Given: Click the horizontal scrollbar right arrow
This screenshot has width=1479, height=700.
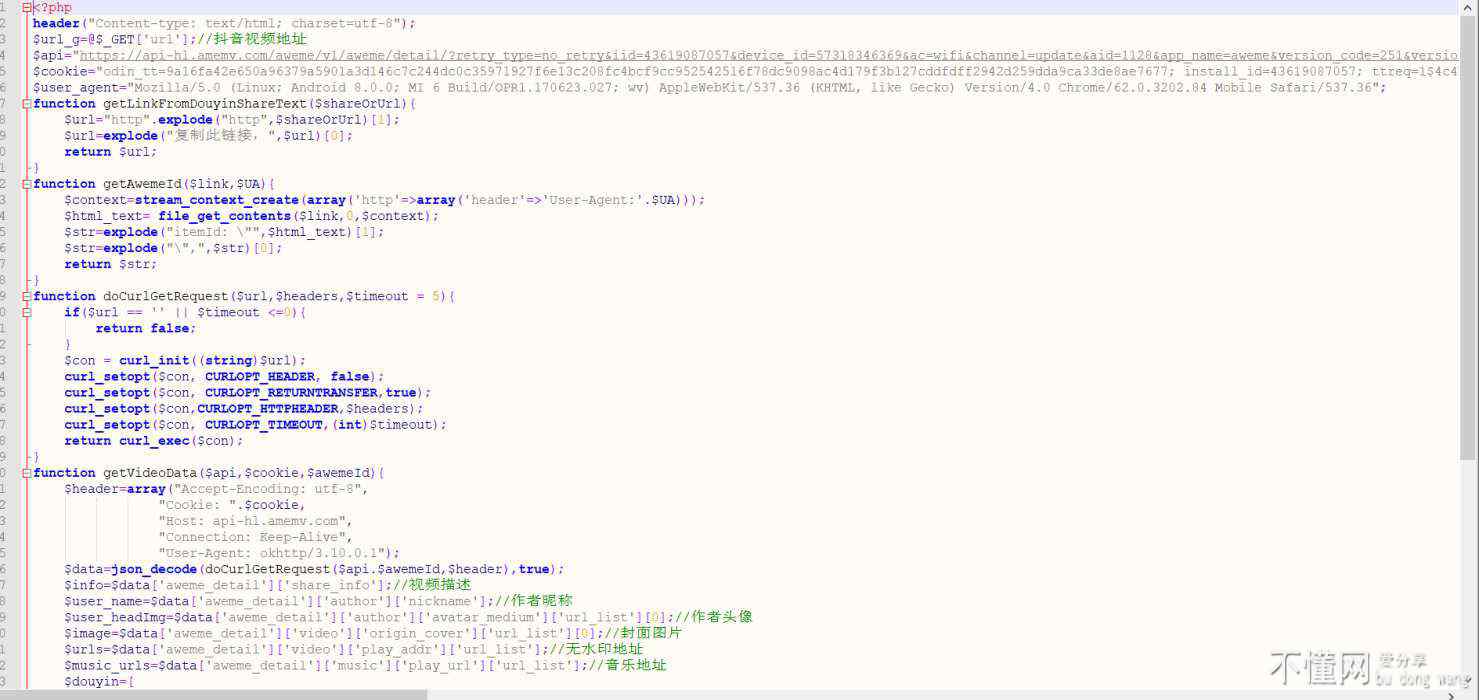Looking at the screenshot, I should point(1453,694).
